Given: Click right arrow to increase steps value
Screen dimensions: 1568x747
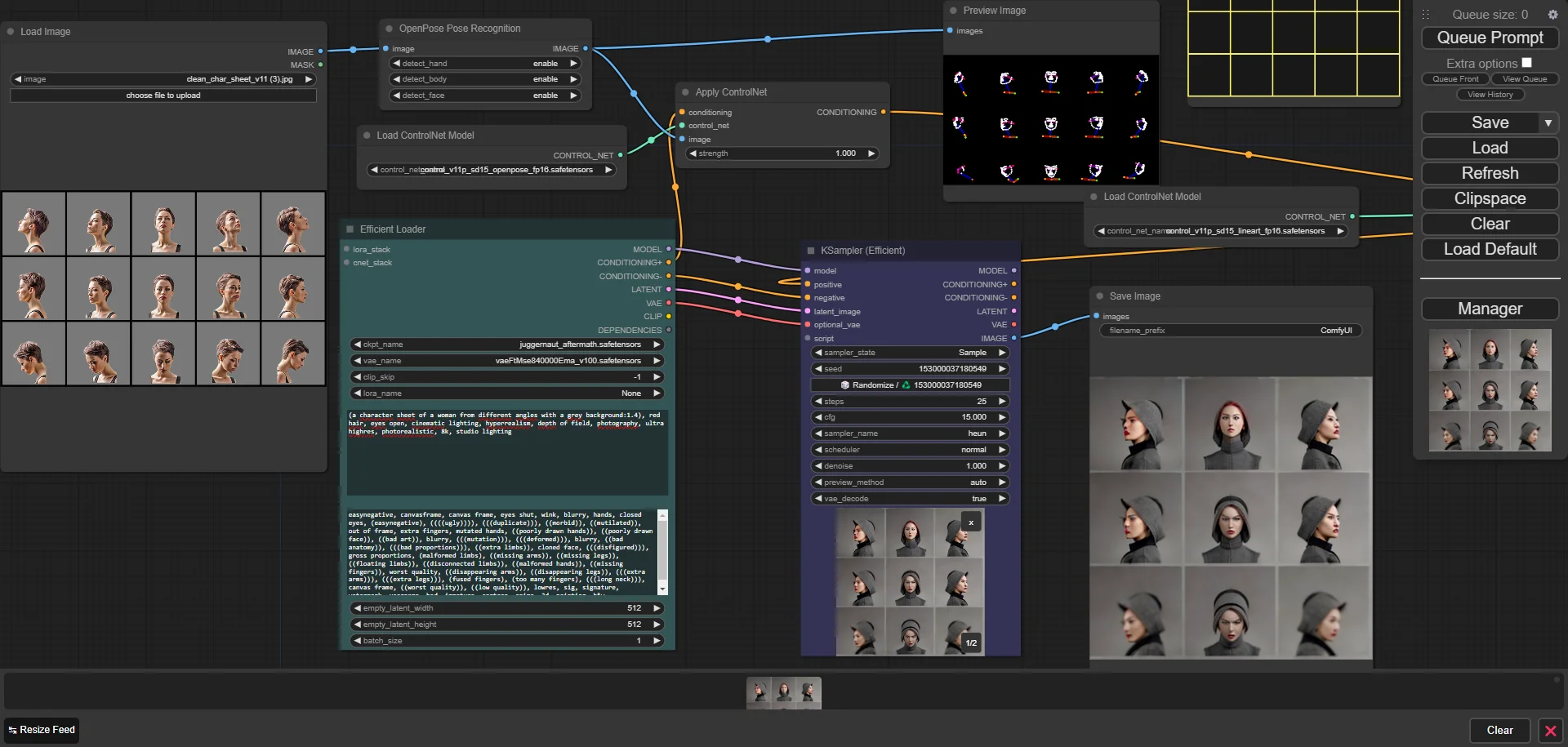Looking at the screenshot, I should 1002,401.
